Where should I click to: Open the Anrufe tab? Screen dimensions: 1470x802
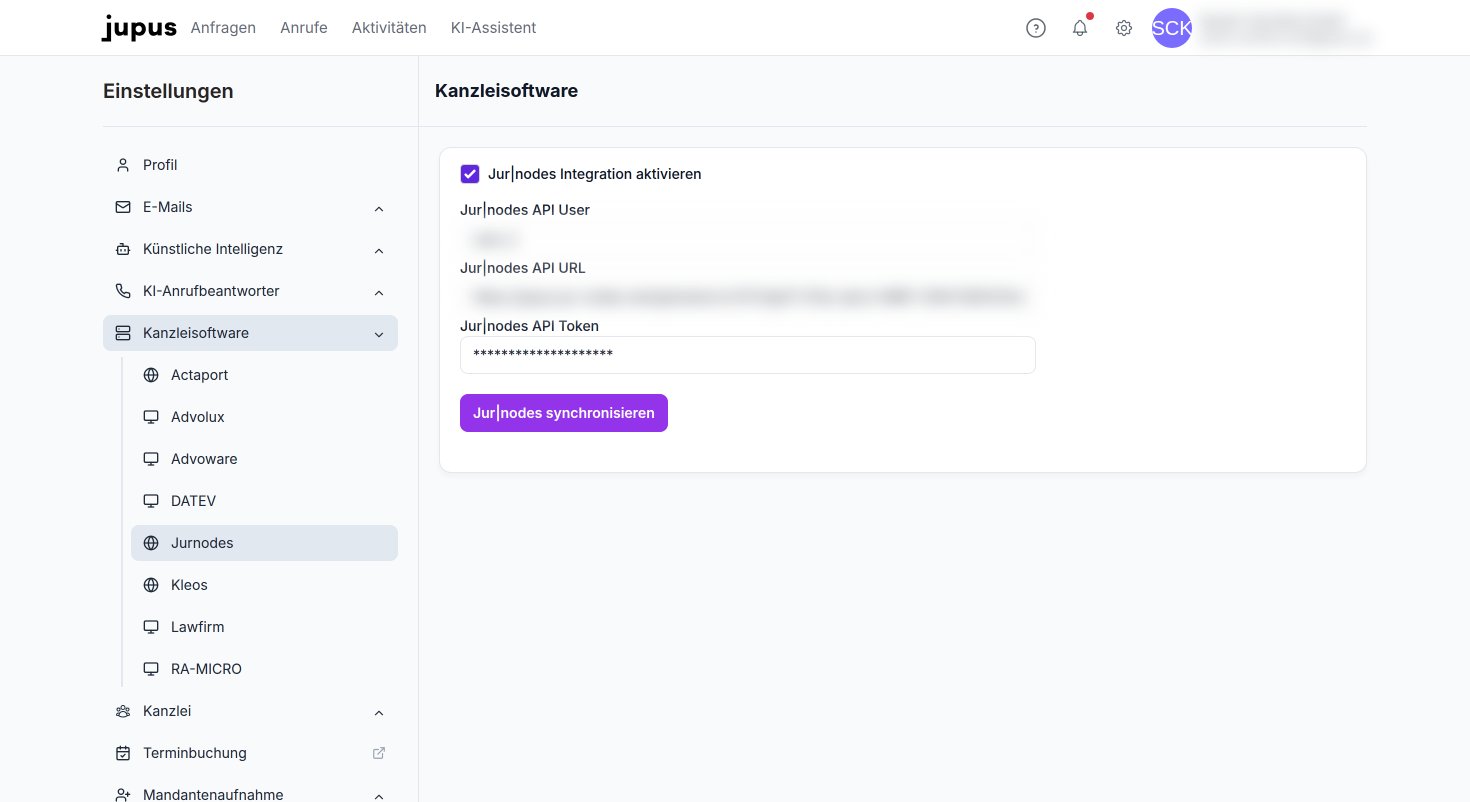click(x=304, y=28)
